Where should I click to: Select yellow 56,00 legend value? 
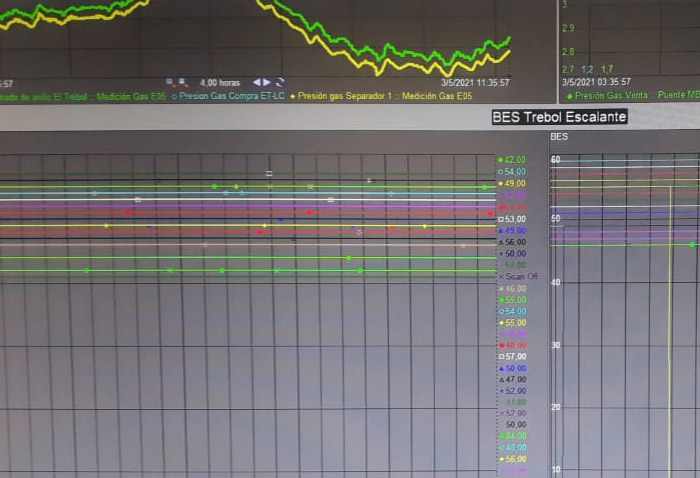tap(512, 459)
